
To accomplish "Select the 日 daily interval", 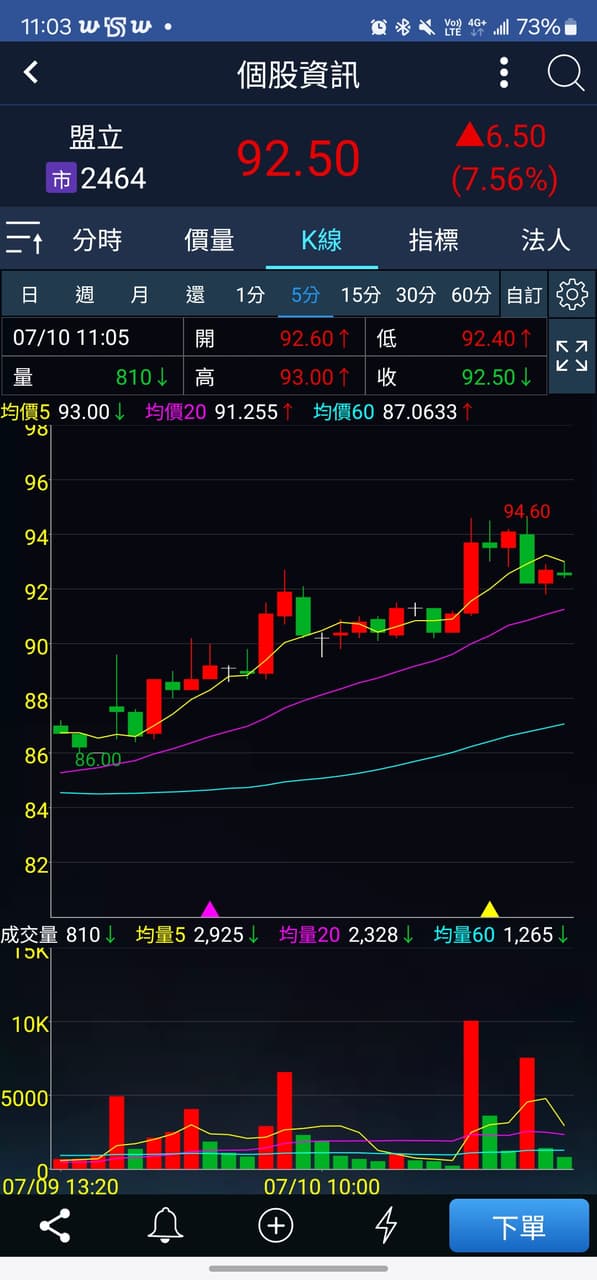I will tap(30, 295).
